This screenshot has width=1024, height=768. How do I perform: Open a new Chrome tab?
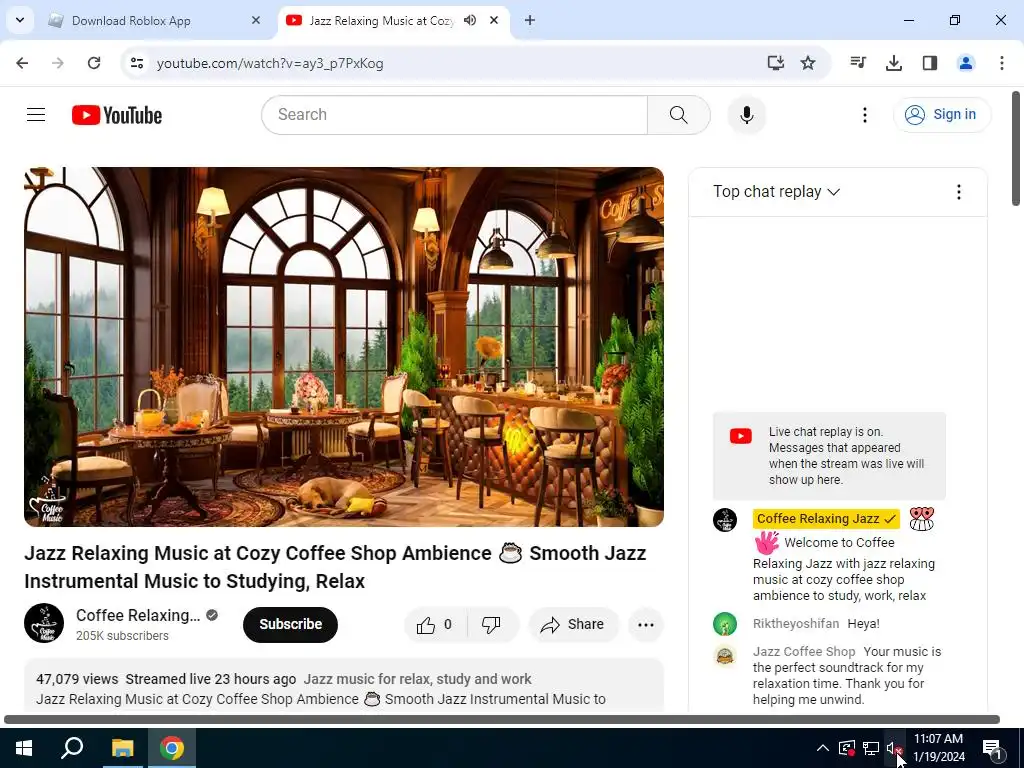[530, 20]
